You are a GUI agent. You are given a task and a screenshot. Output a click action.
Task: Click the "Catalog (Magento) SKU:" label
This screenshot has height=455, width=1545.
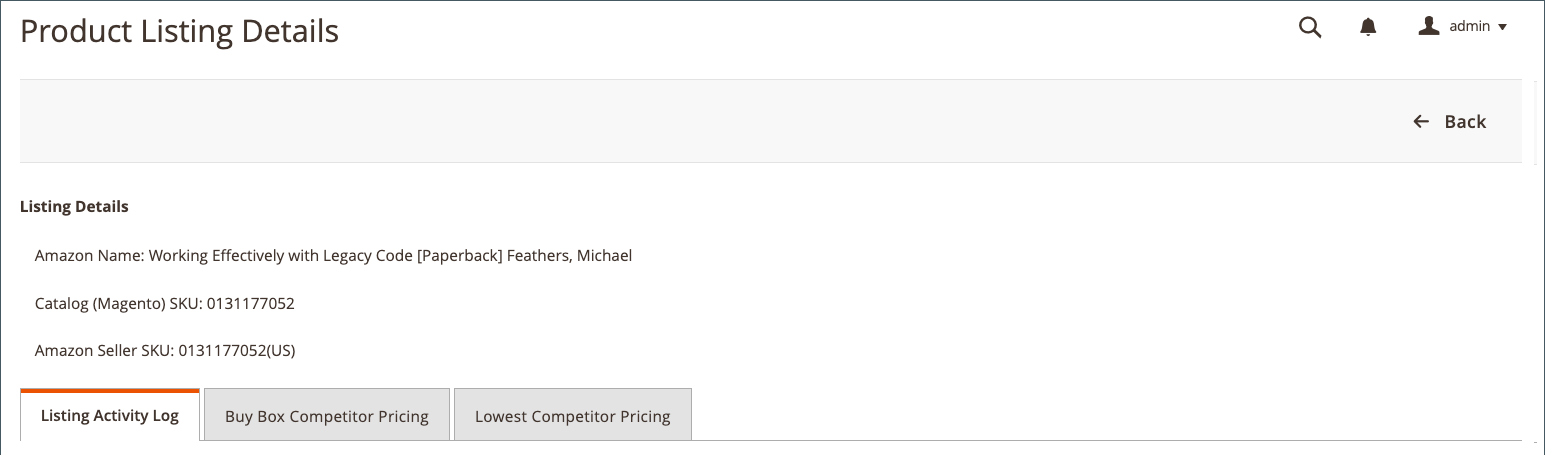tap(119, 304)
